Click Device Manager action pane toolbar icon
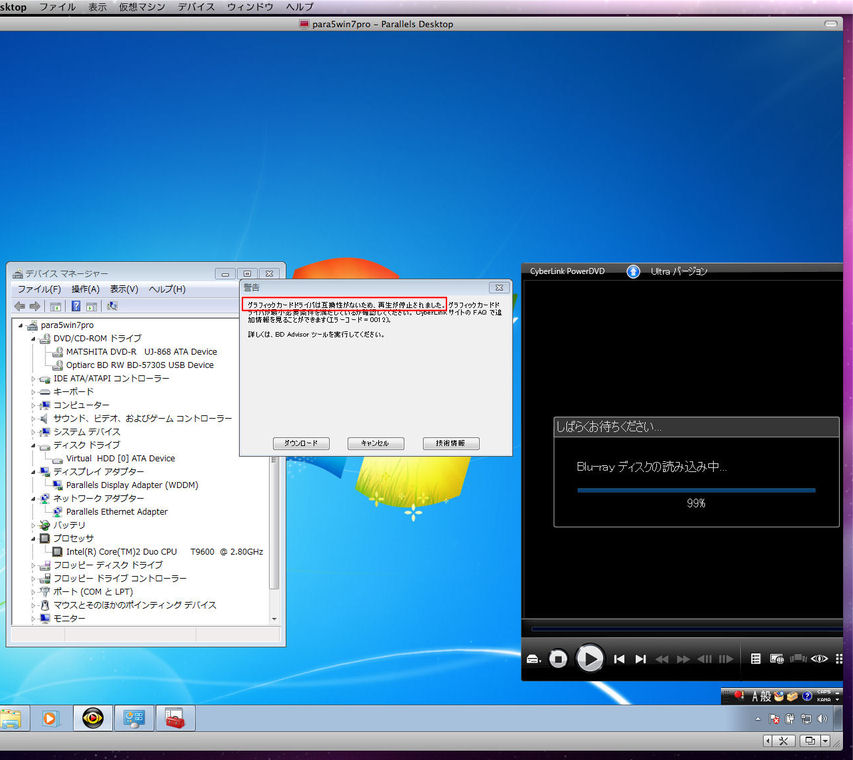This screenshot has width=853, height=760. (91, 306)
